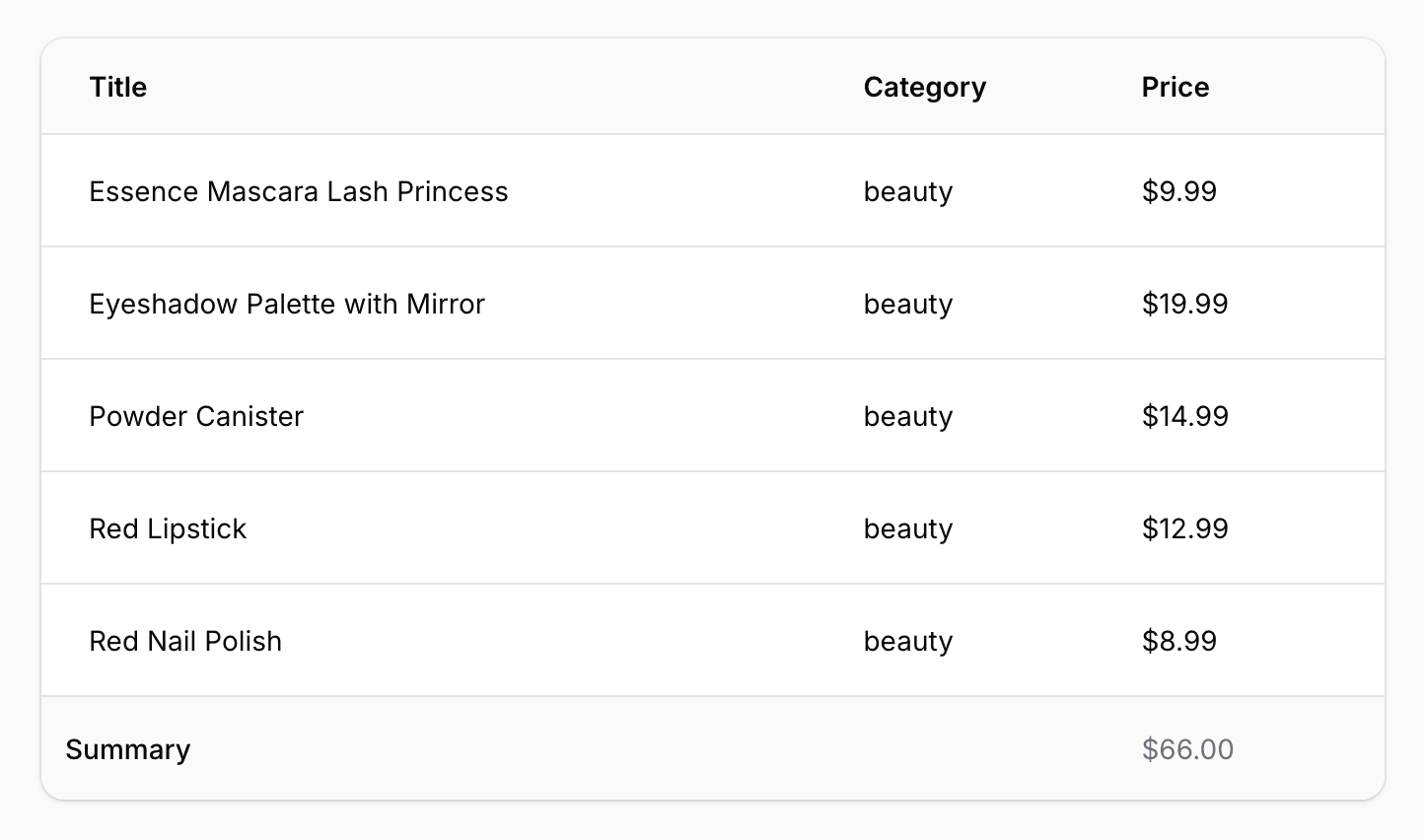Viewport: 1424px width, 840px height.
Task: Select the Eyeshadow Palette with Mirror title
Action: [x=286, y=304]
